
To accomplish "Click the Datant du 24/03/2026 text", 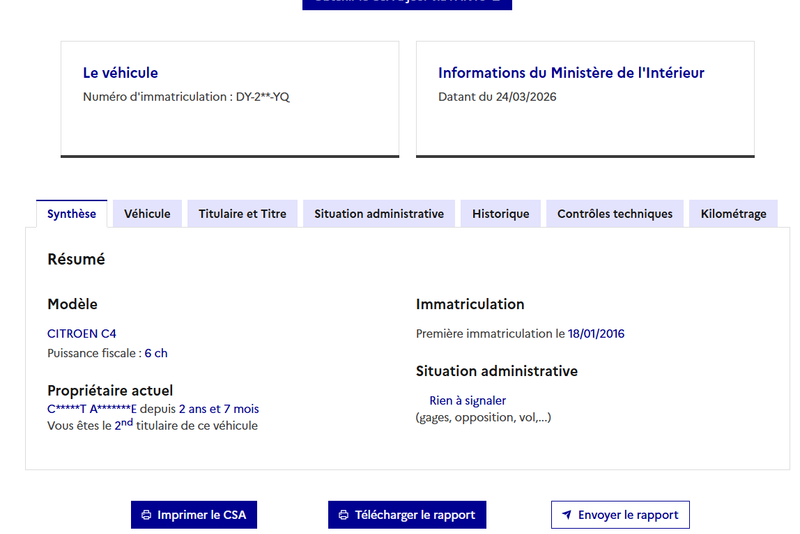I will tap(497, 97).
